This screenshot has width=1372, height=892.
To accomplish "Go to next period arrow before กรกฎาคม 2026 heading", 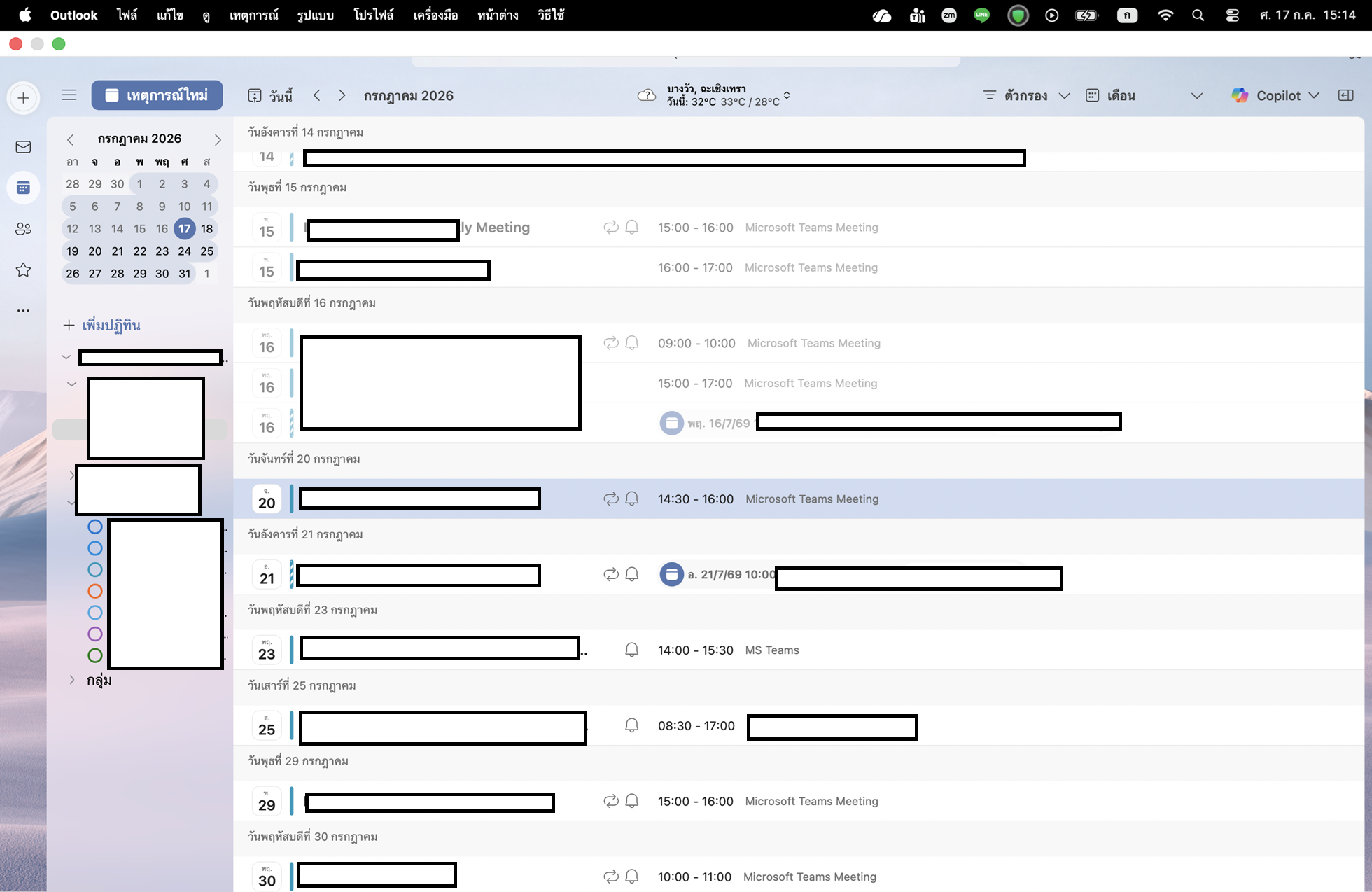I will pos(342,95).
